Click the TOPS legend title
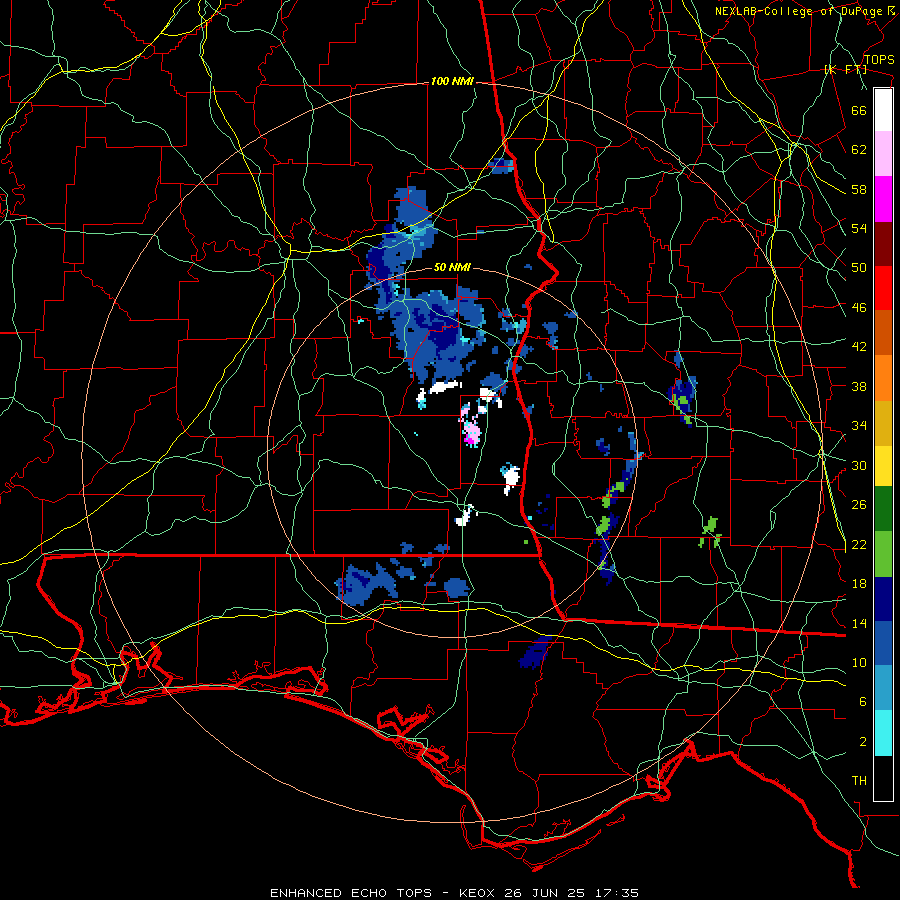Image resolution: width=900 pixels, height=900 pixels. click(x=879, y=60)
